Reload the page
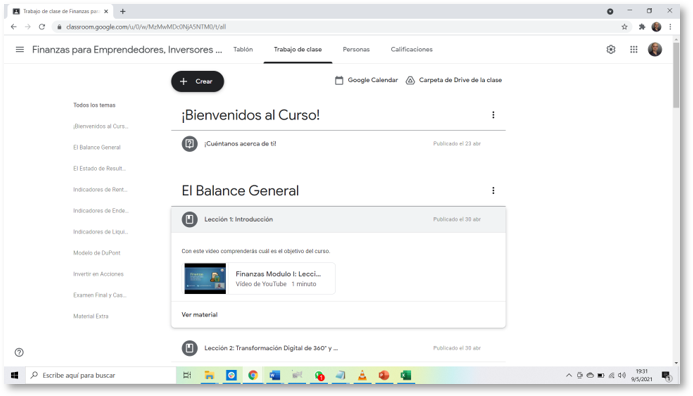 click(42, 27)
